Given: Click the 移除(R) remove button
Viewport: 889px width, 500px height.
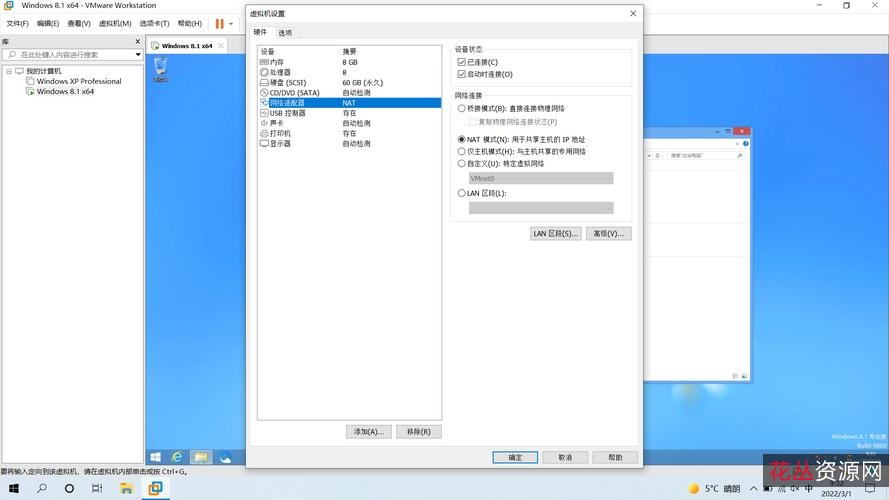Looking at the screenshot, I should (x=418, y=431).
